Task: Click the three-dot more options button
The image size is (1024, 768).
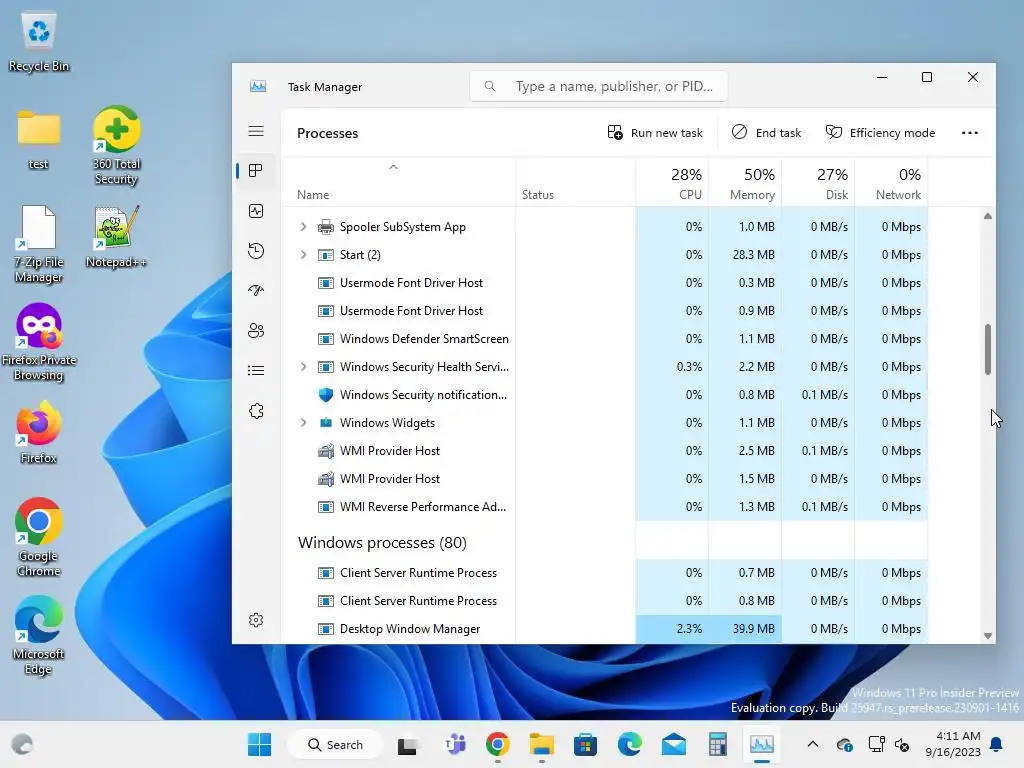Action: [970, 133]
